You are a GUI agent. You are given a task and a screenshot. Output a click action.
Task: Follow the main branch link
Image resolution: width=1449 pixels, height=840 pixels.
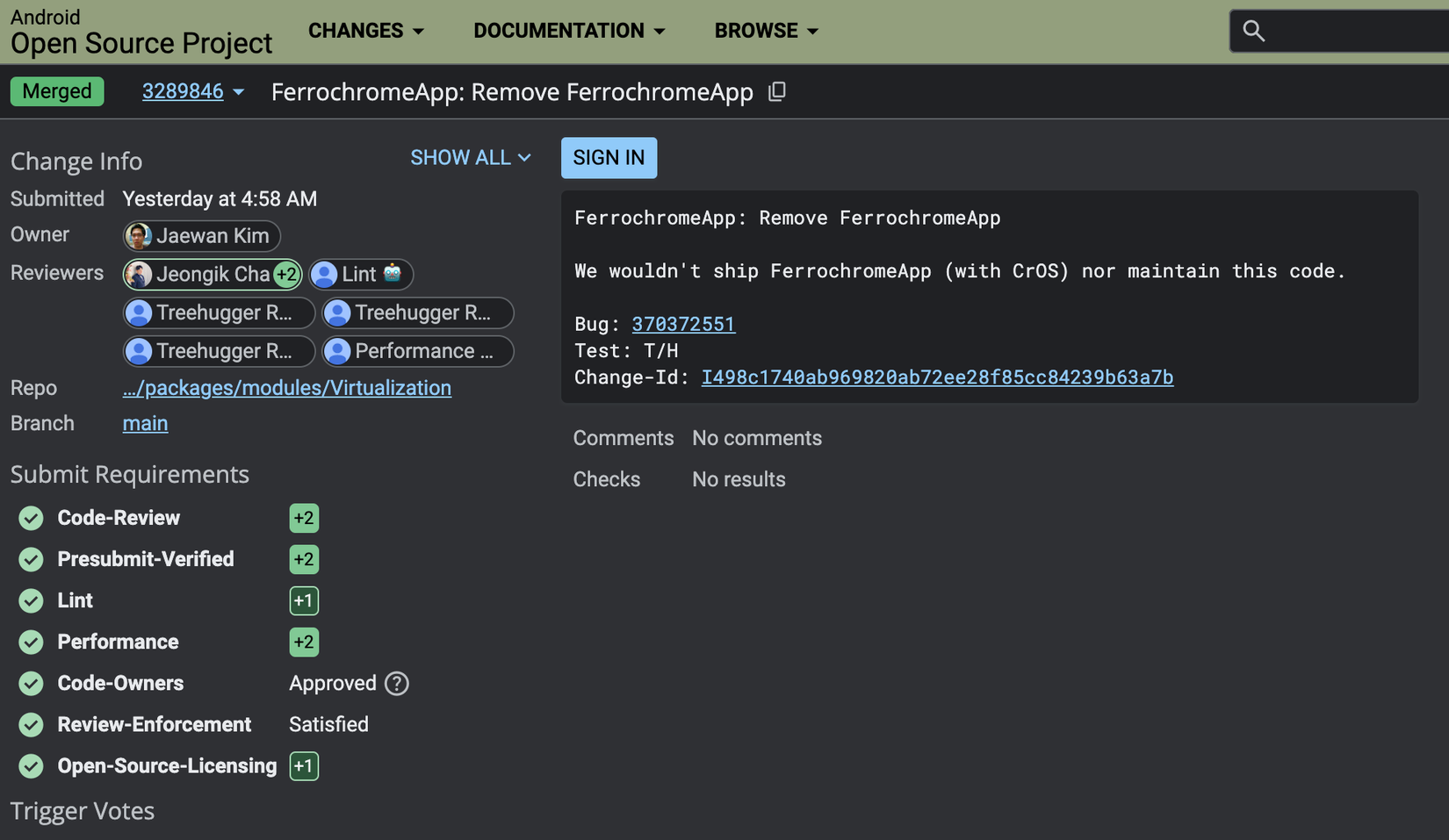click(x=145, y=424)
